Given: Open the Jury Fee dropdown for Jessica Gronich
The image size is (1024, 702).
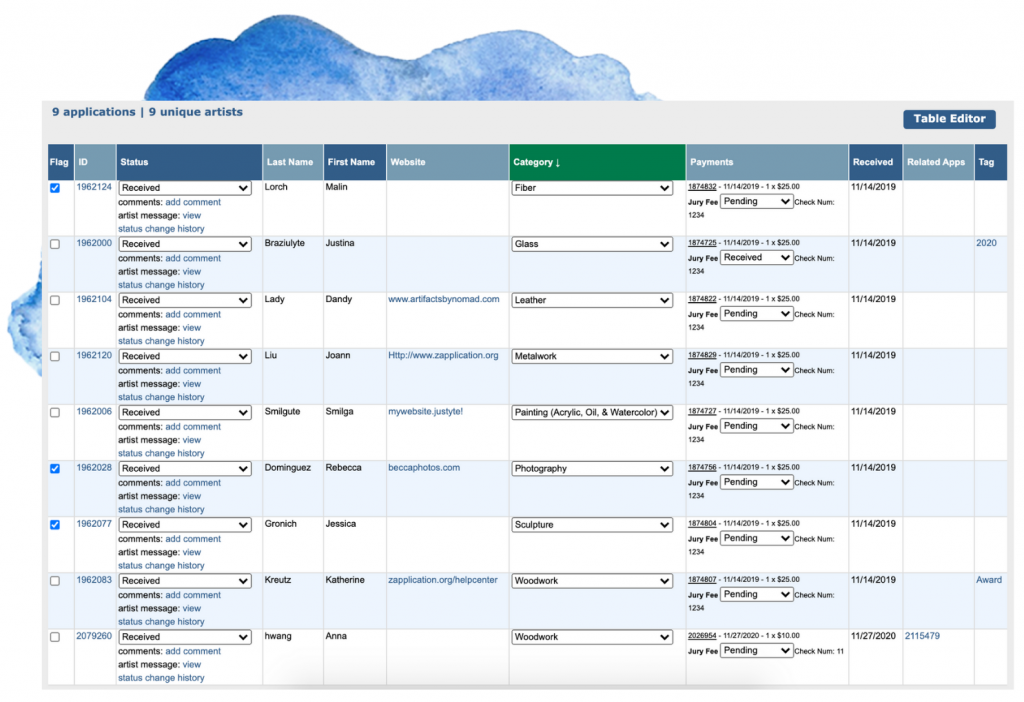Looking at the screenshot, I should (756, 537).
